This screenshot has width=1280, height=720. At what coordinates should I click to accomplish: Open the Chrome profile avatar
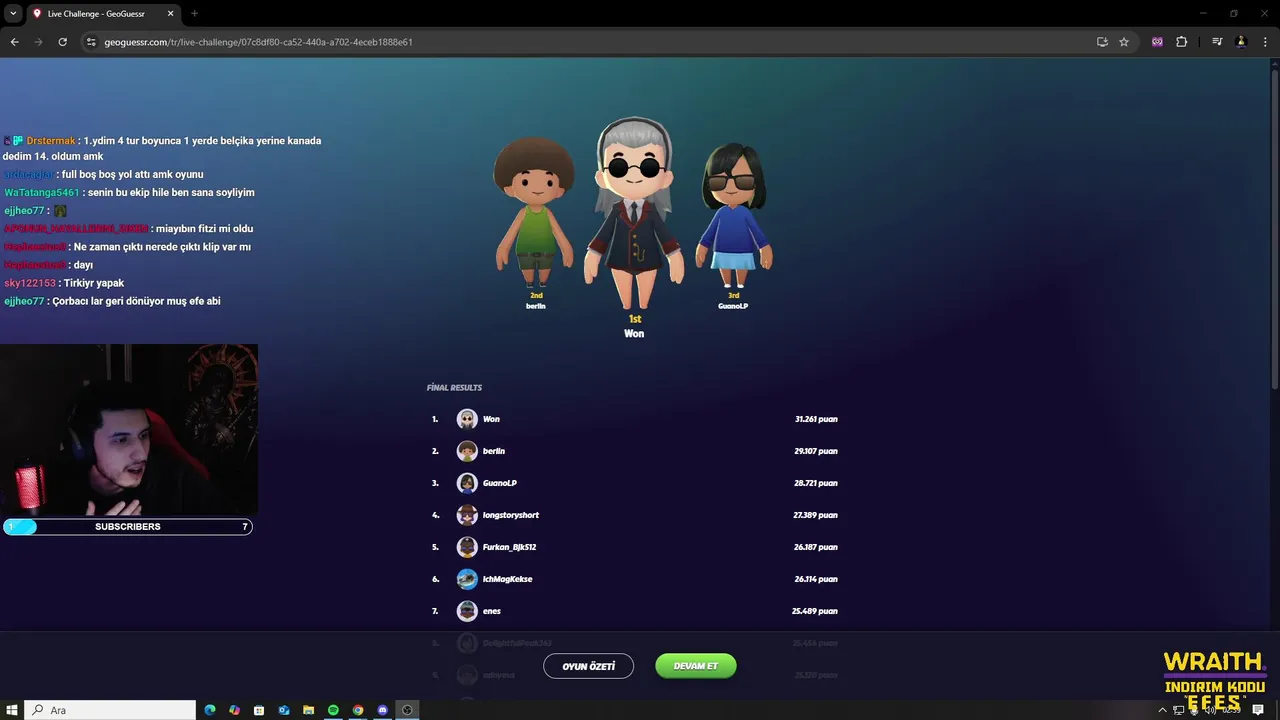point(1241,42)
